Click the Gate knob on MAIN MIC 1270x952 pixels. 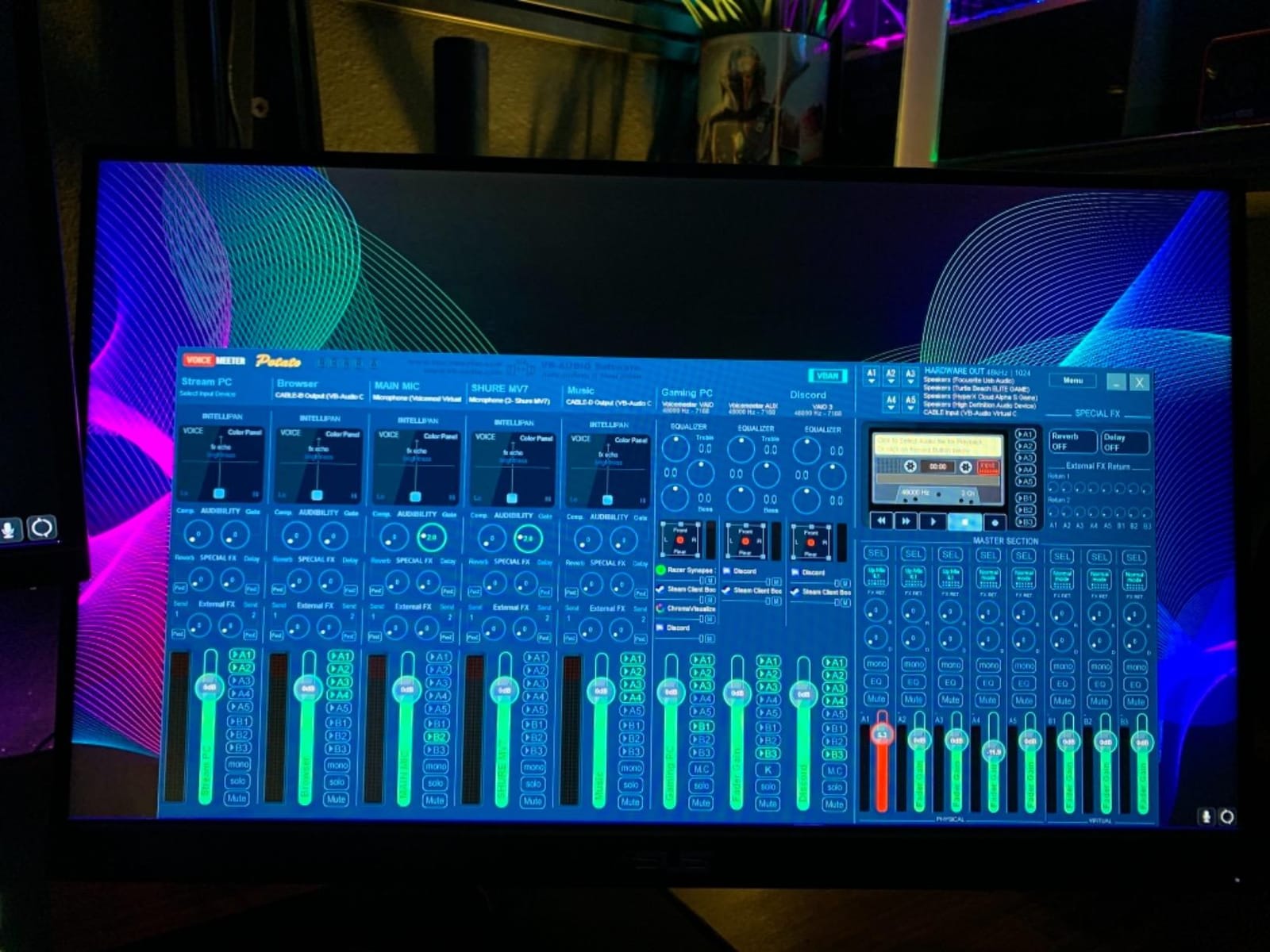432,537
